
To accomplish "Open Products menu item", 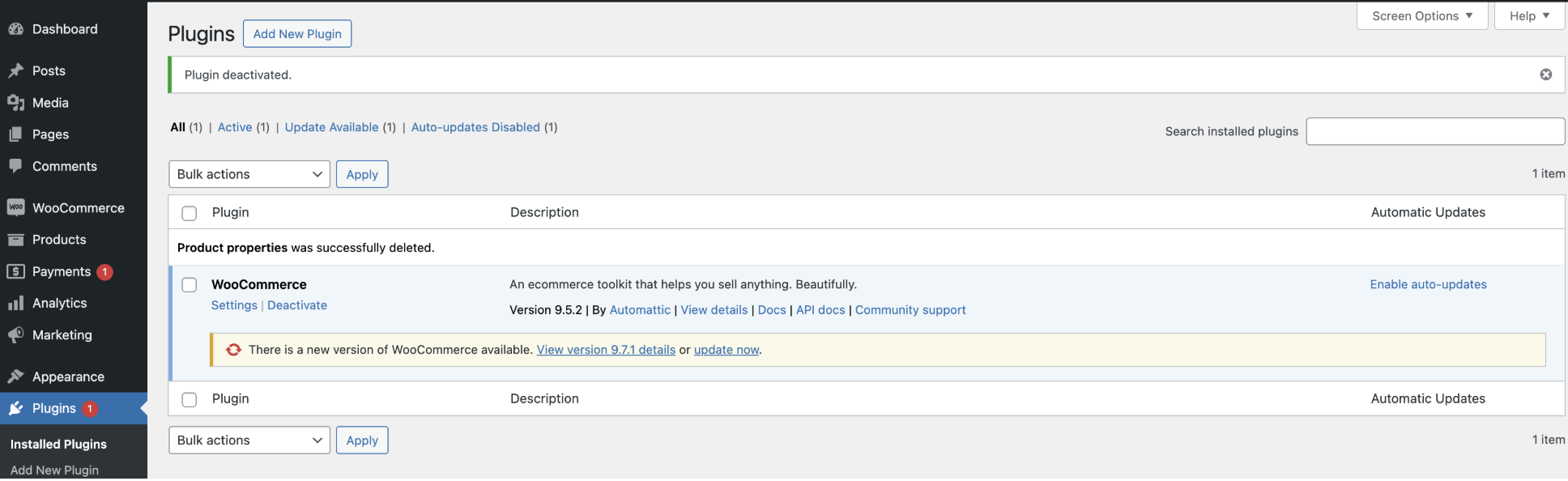I will click(59, 240).
